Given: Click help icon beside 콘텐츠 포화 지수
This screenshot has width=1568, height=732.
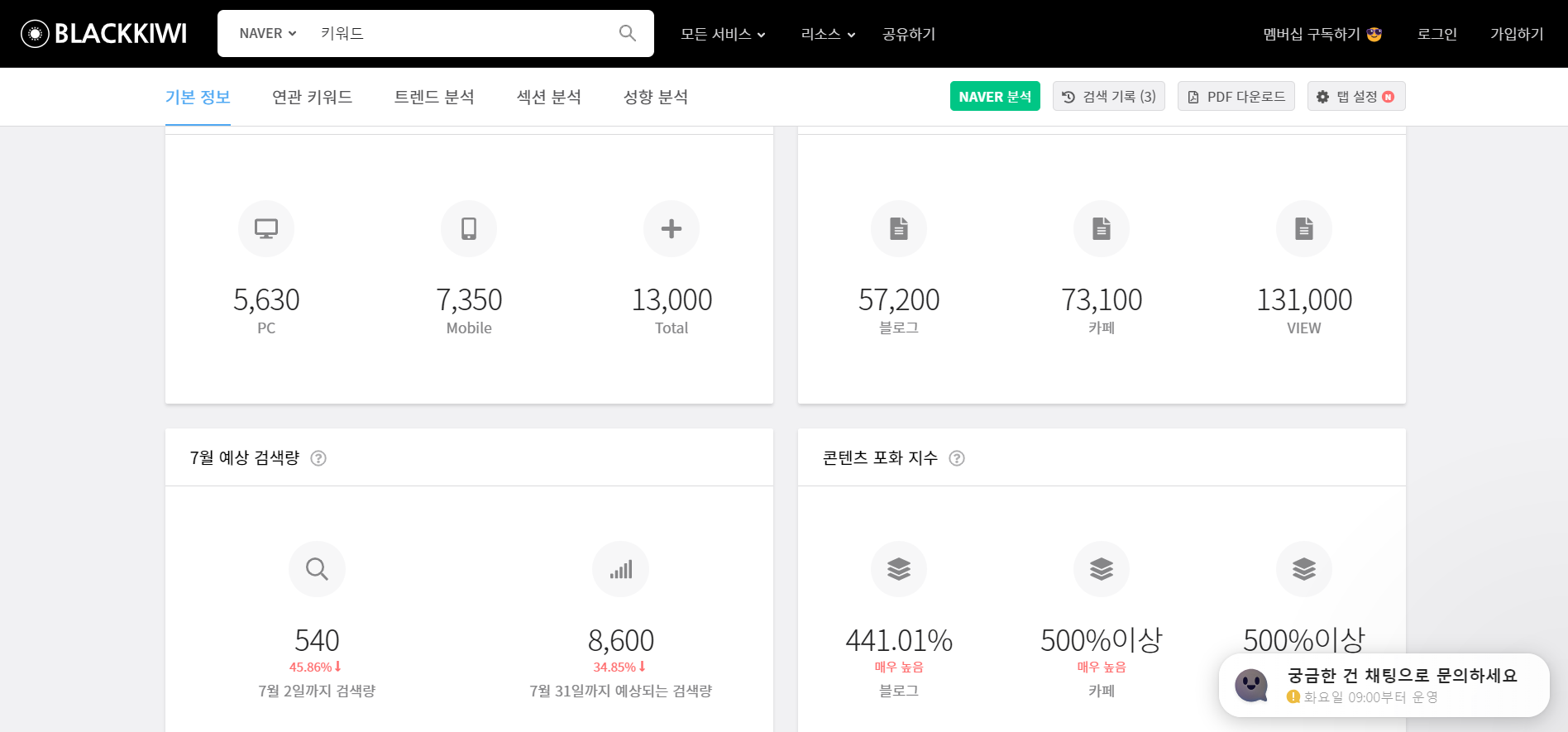Looking at the screenshot, I should coord(957,458).
